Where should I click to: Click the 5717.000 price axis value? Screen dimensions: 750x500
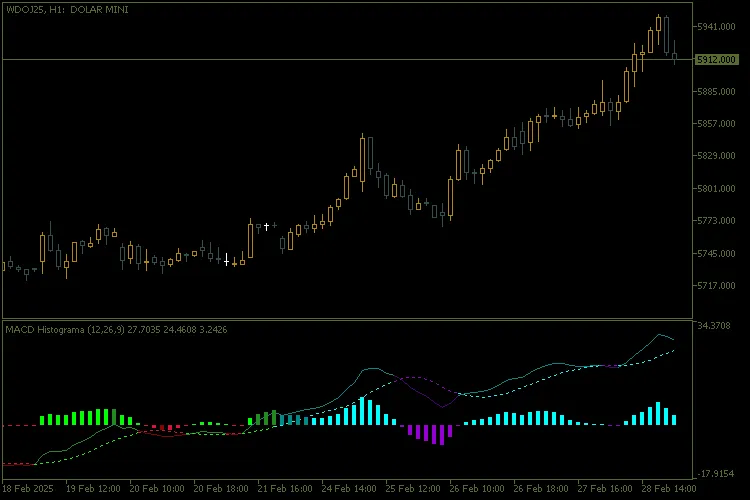tap(716, 286)
